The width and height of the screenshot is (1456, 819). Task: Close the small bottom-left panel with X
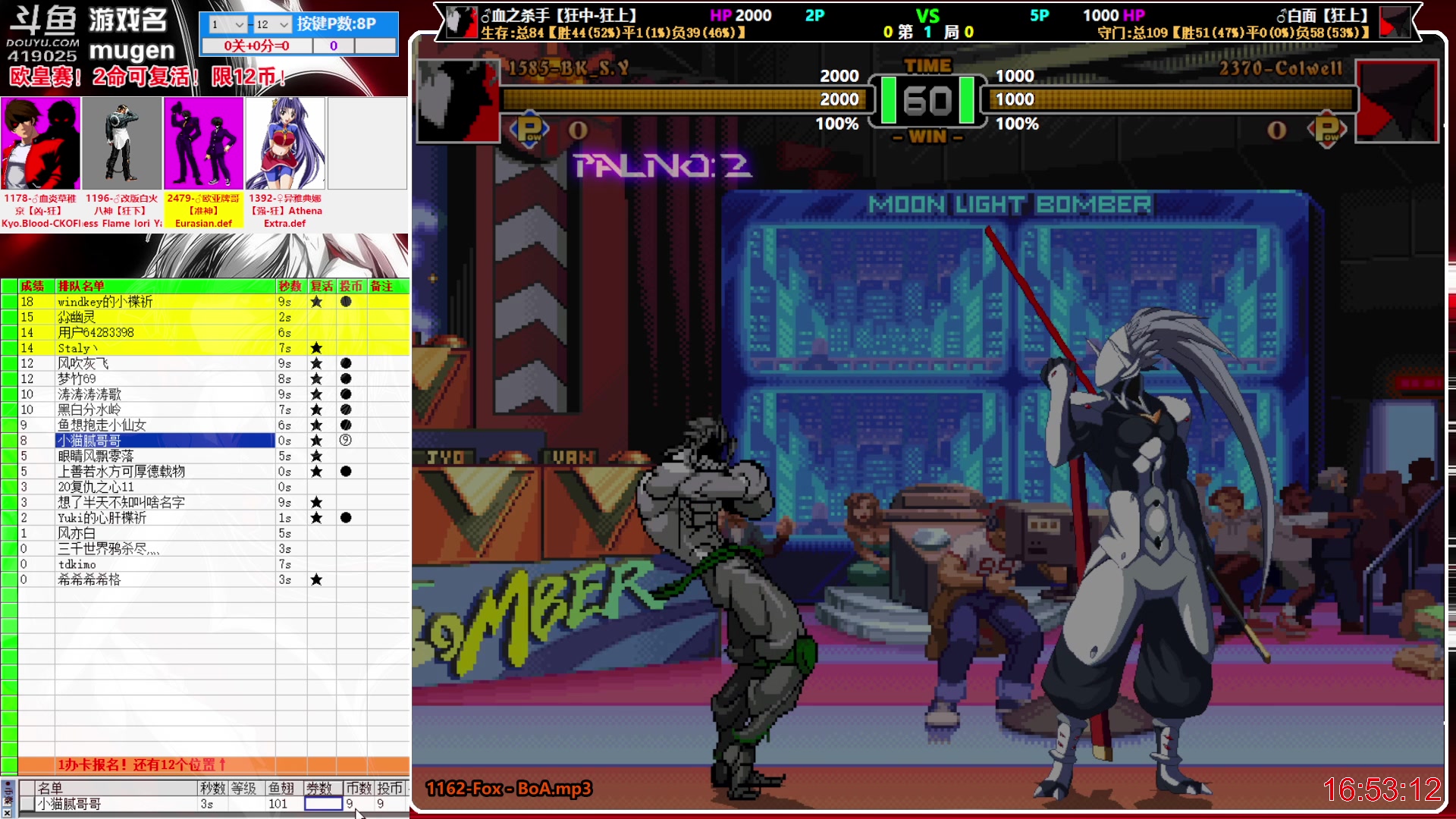(8, 812)
